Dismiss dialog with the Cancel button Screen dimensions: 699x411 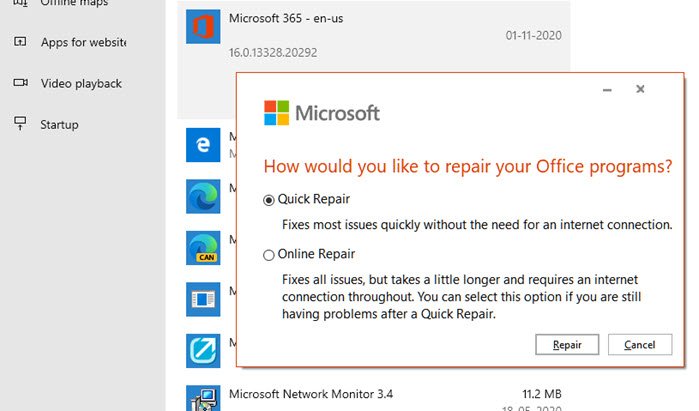point(640,345)
